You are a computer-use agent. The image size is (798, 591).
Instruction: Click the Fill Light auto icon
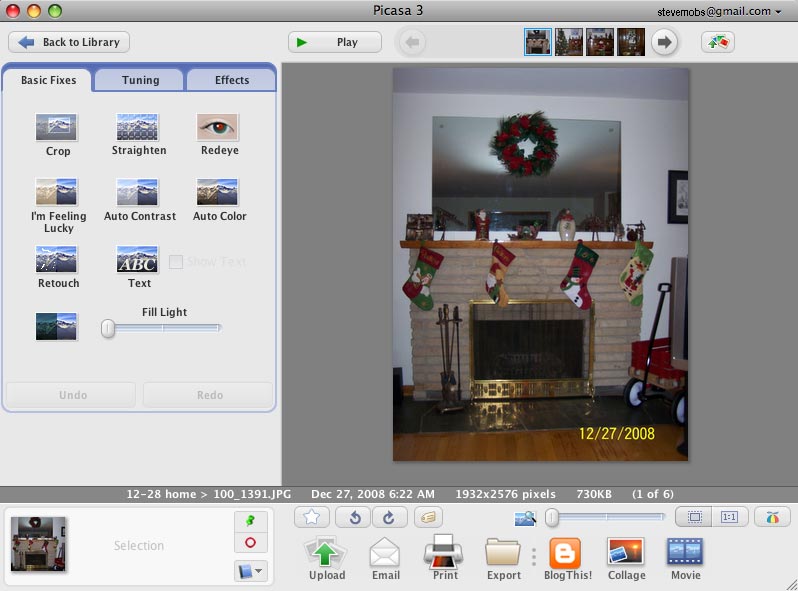[x=56, y=326]
